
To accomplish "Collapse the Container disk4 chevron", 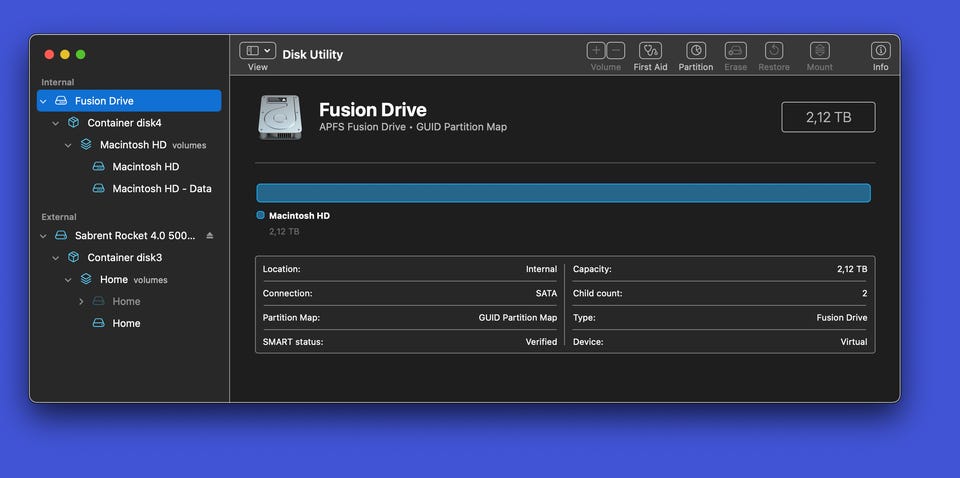I will pyautogui.click(x=56, y=123).
